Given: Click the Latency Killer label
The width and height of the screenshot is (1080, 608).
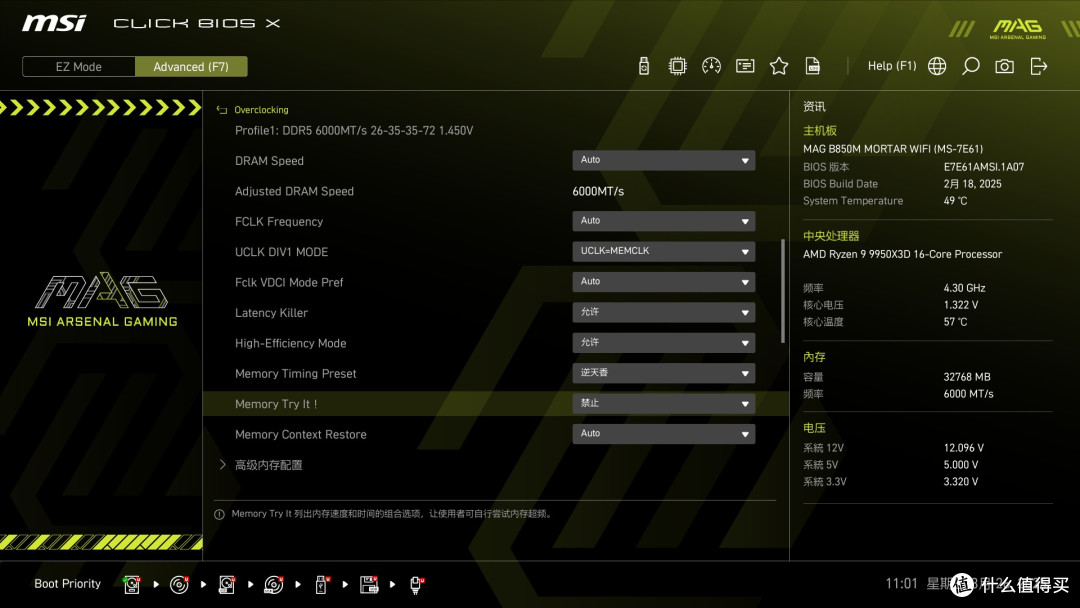Looking at the screenshot, I should coord(271,313).
